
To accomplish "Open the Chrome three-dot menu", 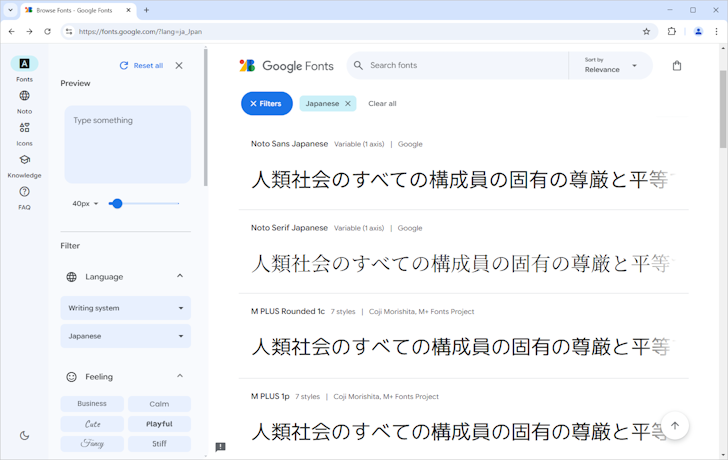I will pos(716,32).
